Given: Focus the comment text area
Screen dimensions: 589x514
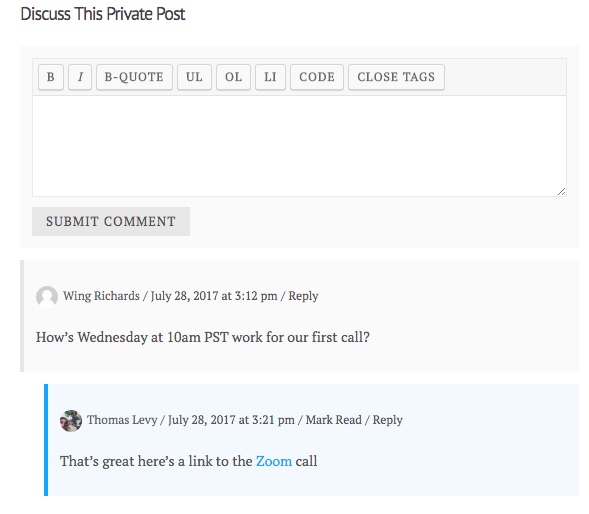Looking at the screenshot, I should coord(299,146).
